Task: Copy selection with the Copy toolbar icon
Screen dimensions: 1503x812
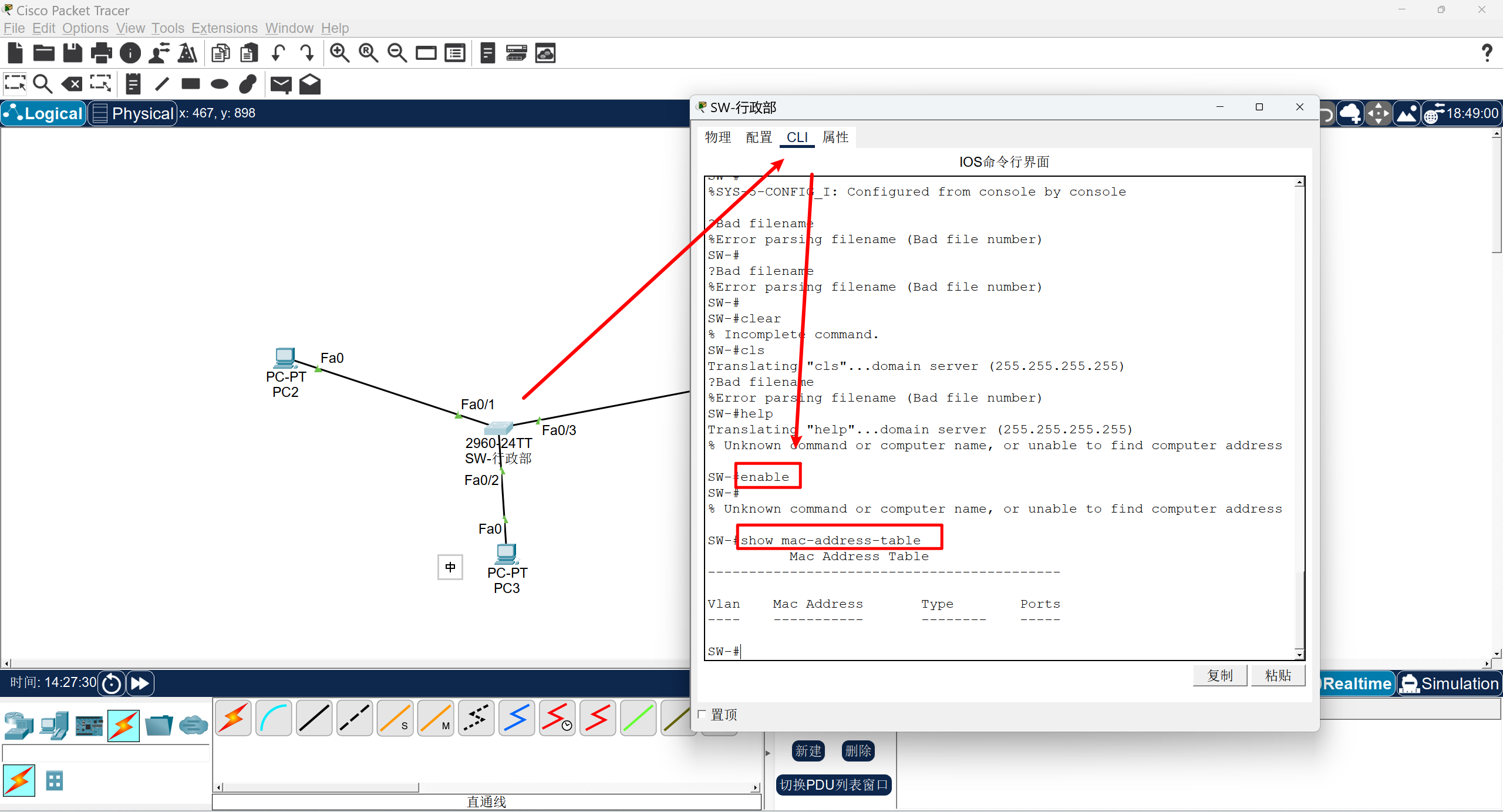Action: [x=221, y=53]
